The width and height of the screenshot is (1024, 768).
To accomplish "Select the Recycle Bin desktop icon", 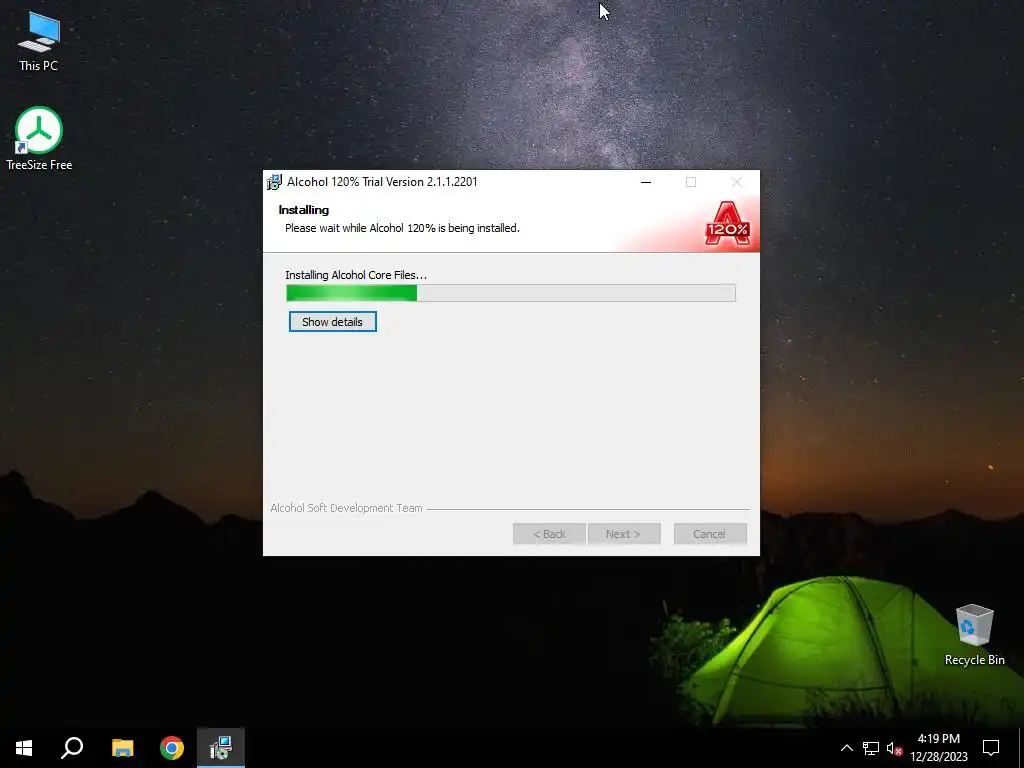I will coord(974,635).
